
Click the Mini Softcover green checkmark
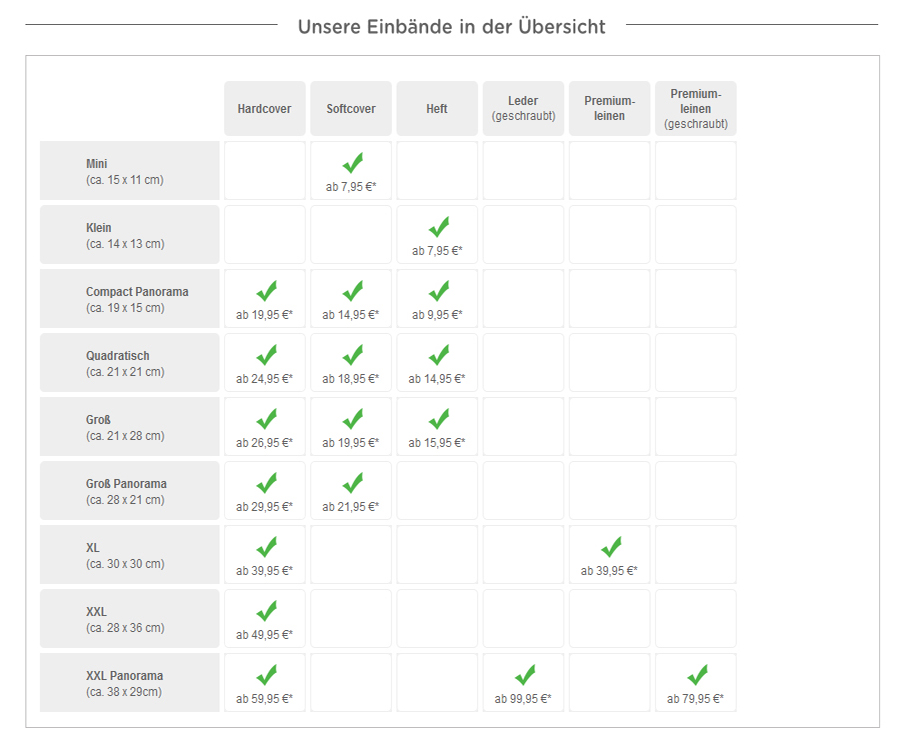352,163
